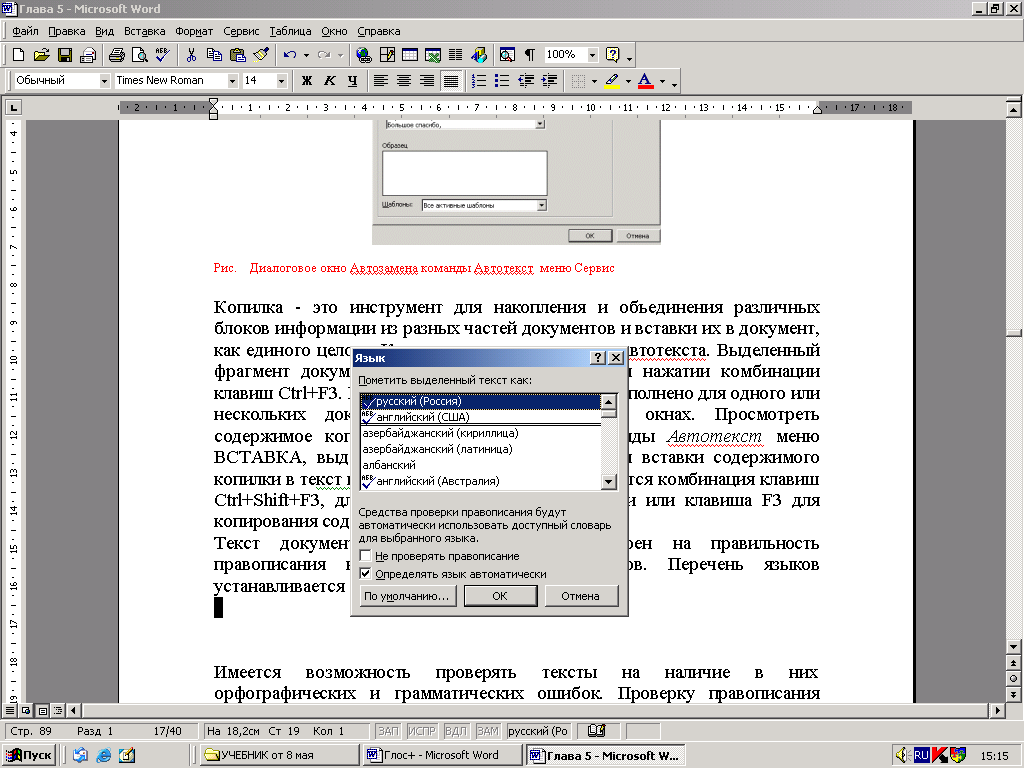Toggle the nonprinting paragraph marks

[x=530, y=55]
